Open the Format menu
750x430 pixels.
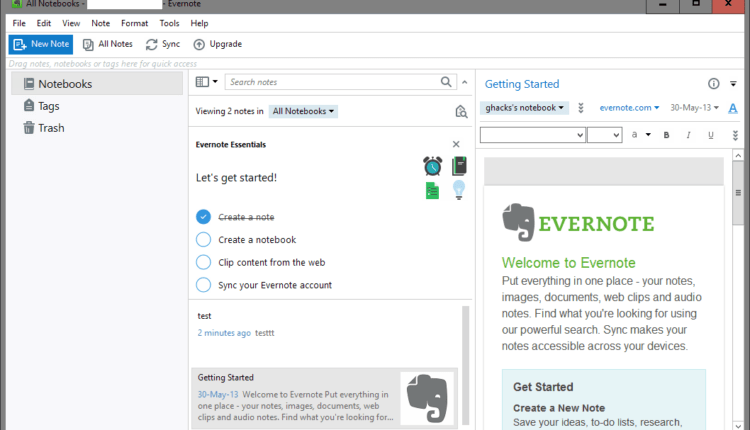[x=134, y=23]
